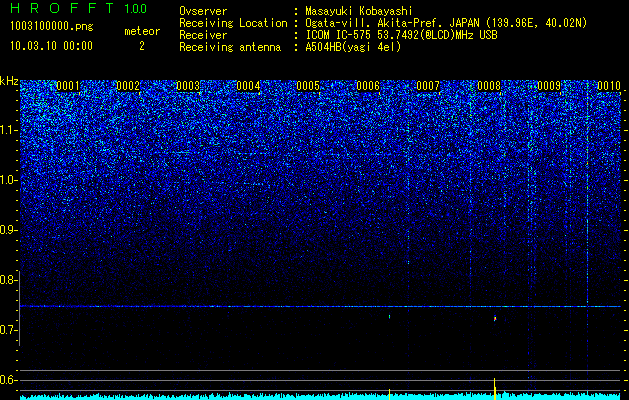Click the 0.7 frequency axis label
The image size is (629, 400).
[x=9, y=330]
